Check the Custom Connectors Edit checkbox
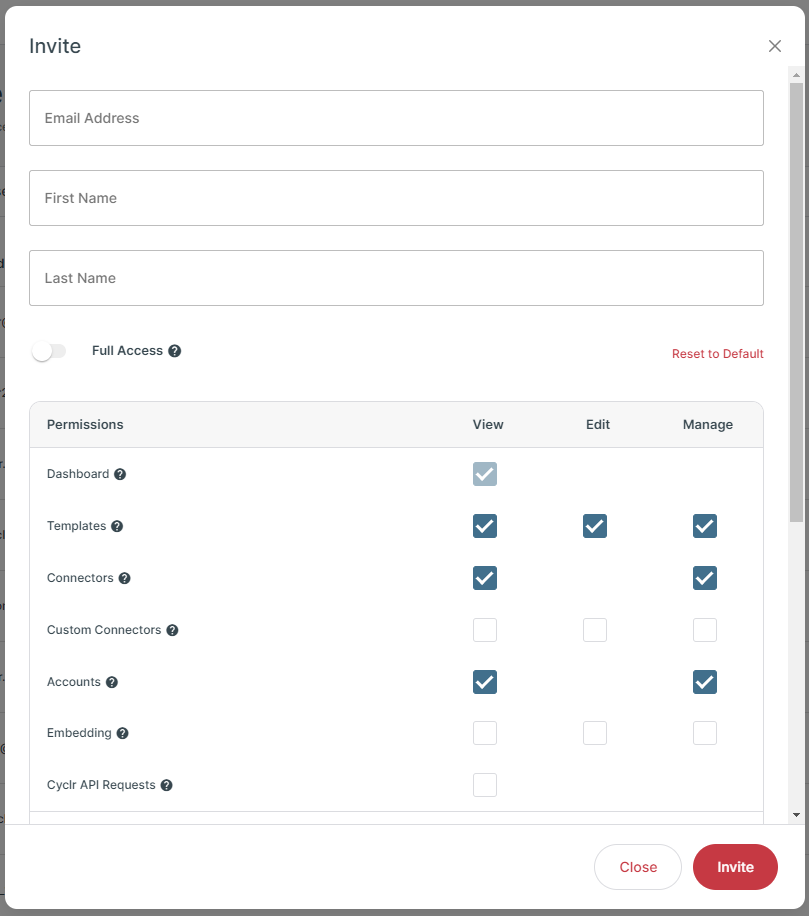809x916 pixels. [x=595, y=630]
